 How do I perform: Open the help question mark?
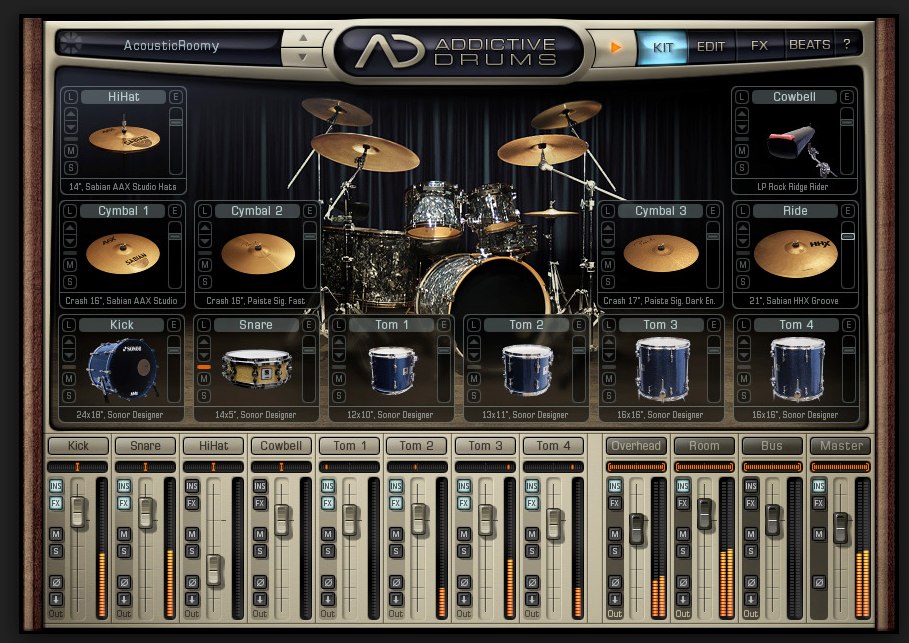pyautogui.click(x=847, y=45)
